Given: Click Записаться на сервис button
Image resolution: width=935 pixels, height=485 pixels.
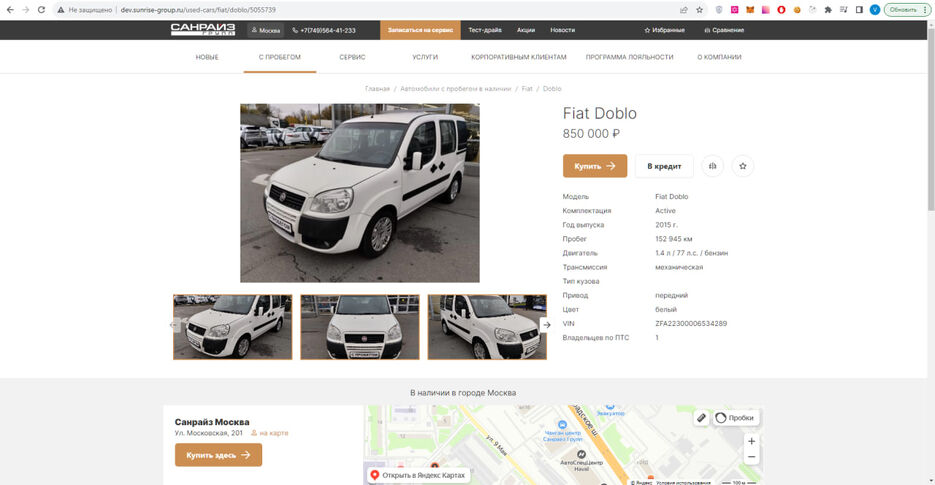Looking at the screenshot, I should 420,30.
